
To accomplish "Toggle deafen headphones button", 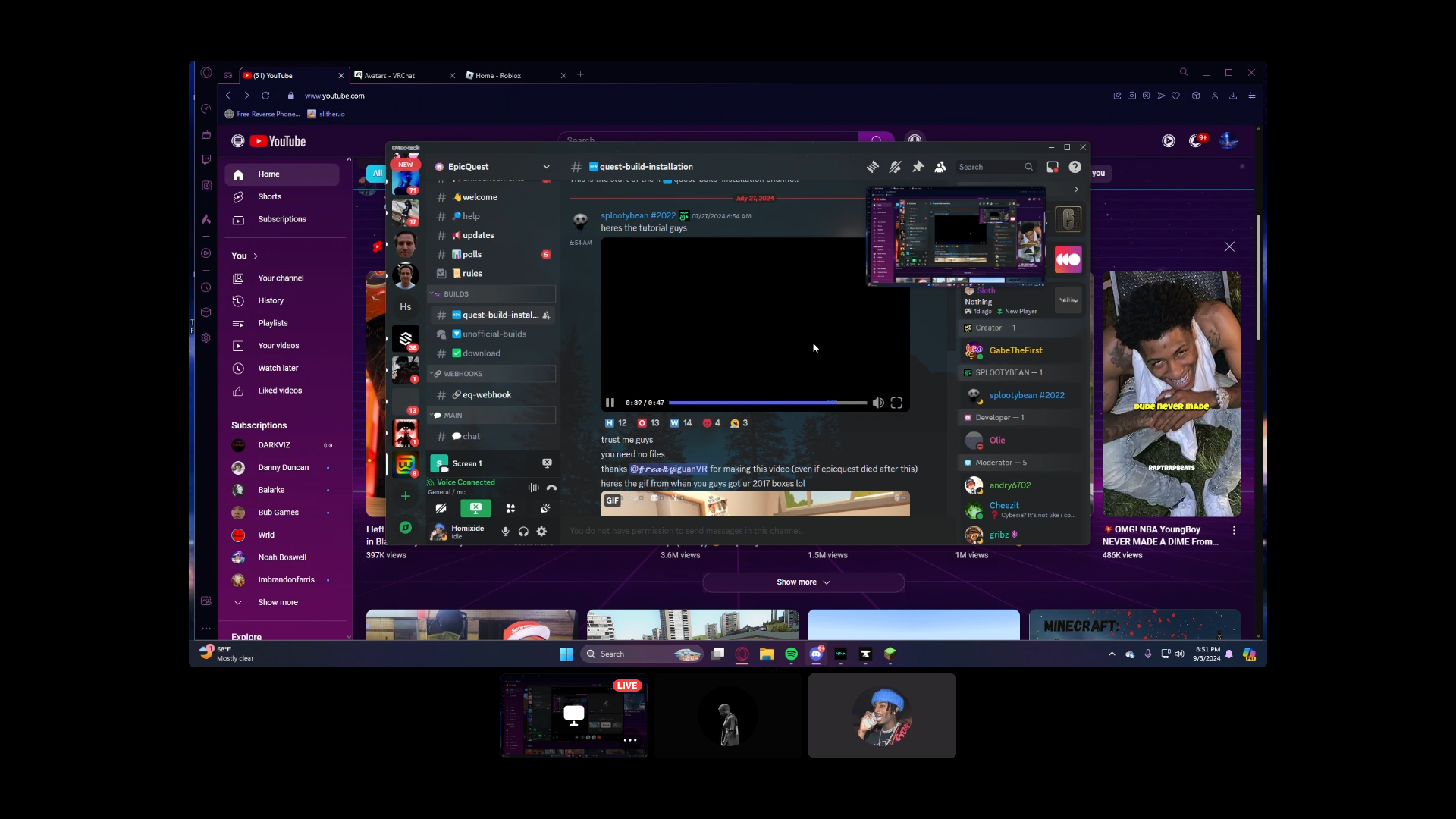I will click(523, 532).
